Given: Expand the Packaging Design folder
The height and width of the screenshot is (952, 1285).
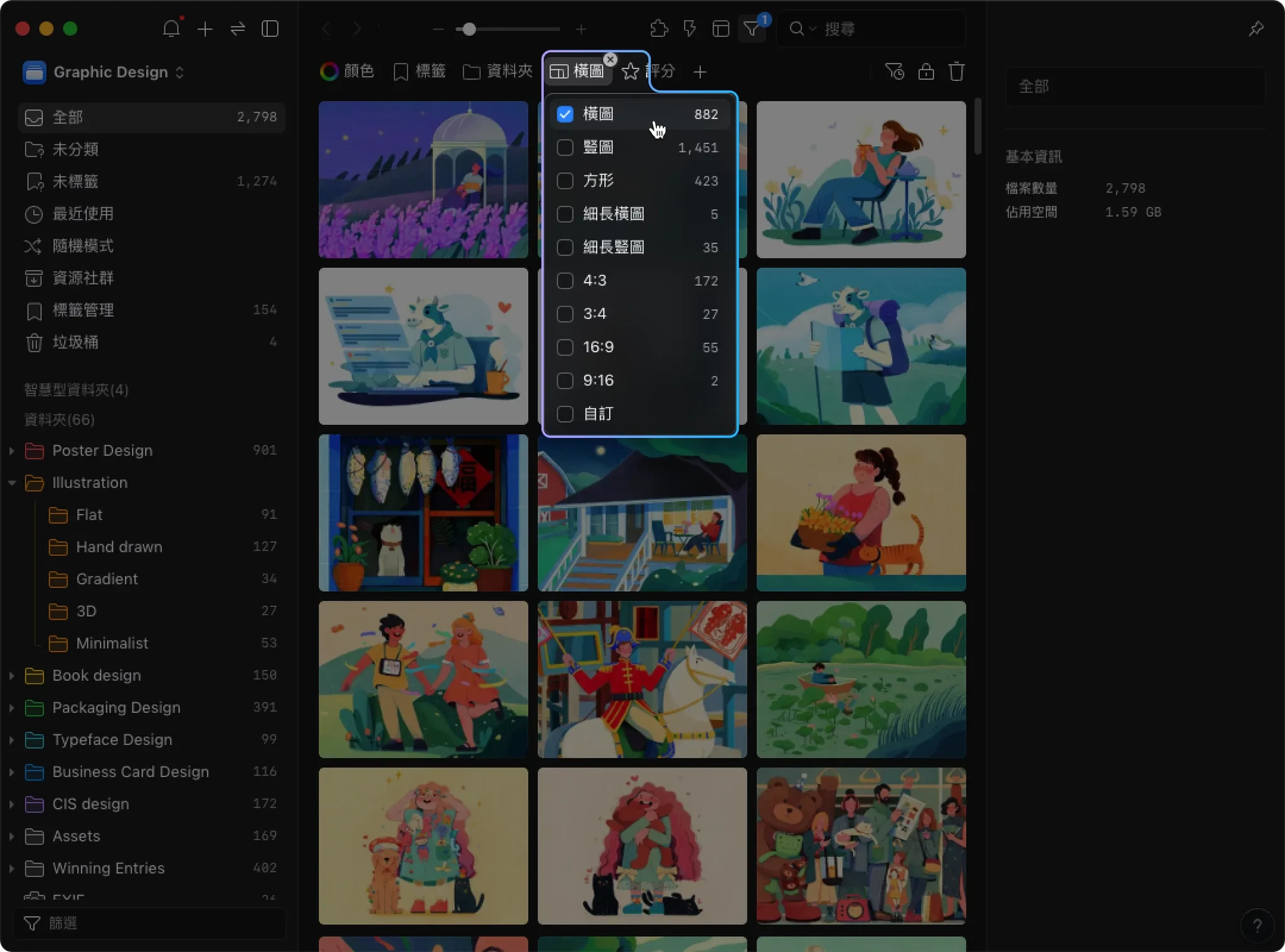Looking at the screenshot, I should (x=11, y=707).
